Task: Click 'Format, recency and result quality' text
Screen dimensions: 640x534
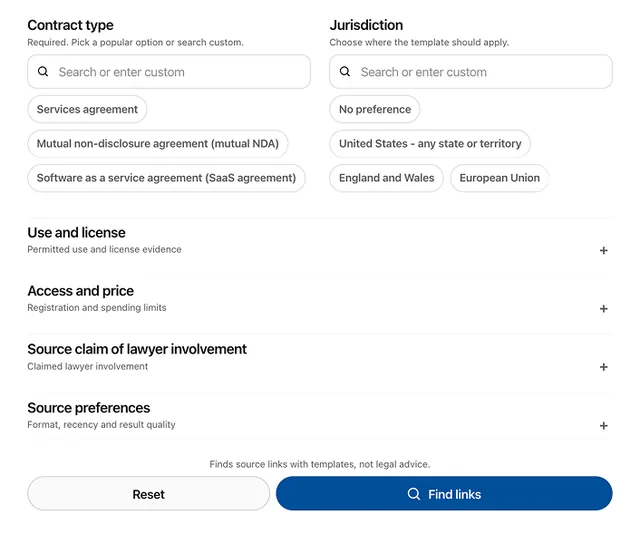Action: point(101,425)
